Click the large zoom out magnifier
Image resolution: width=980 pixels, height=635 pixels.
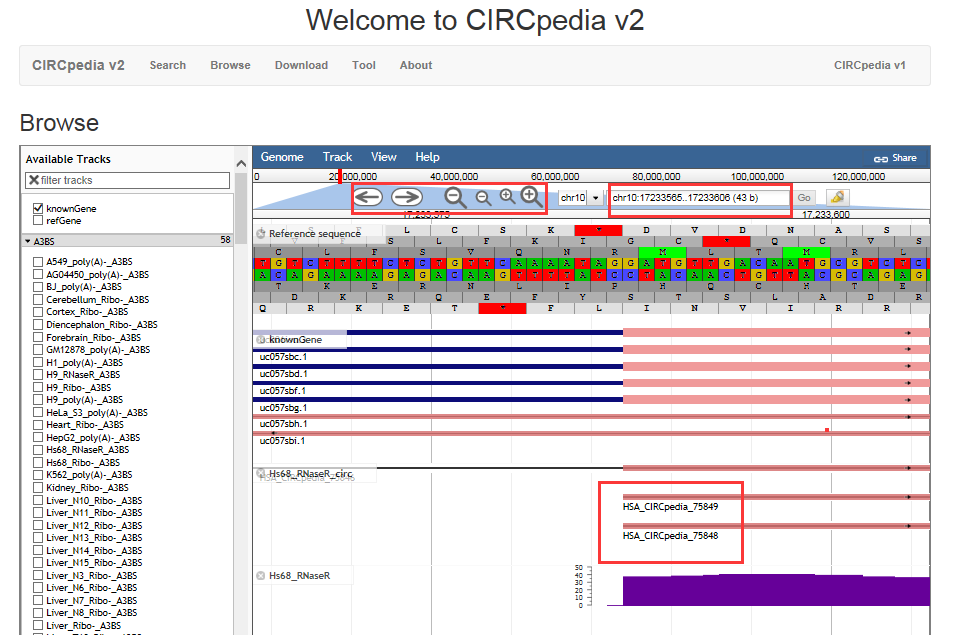click(455, 197)
